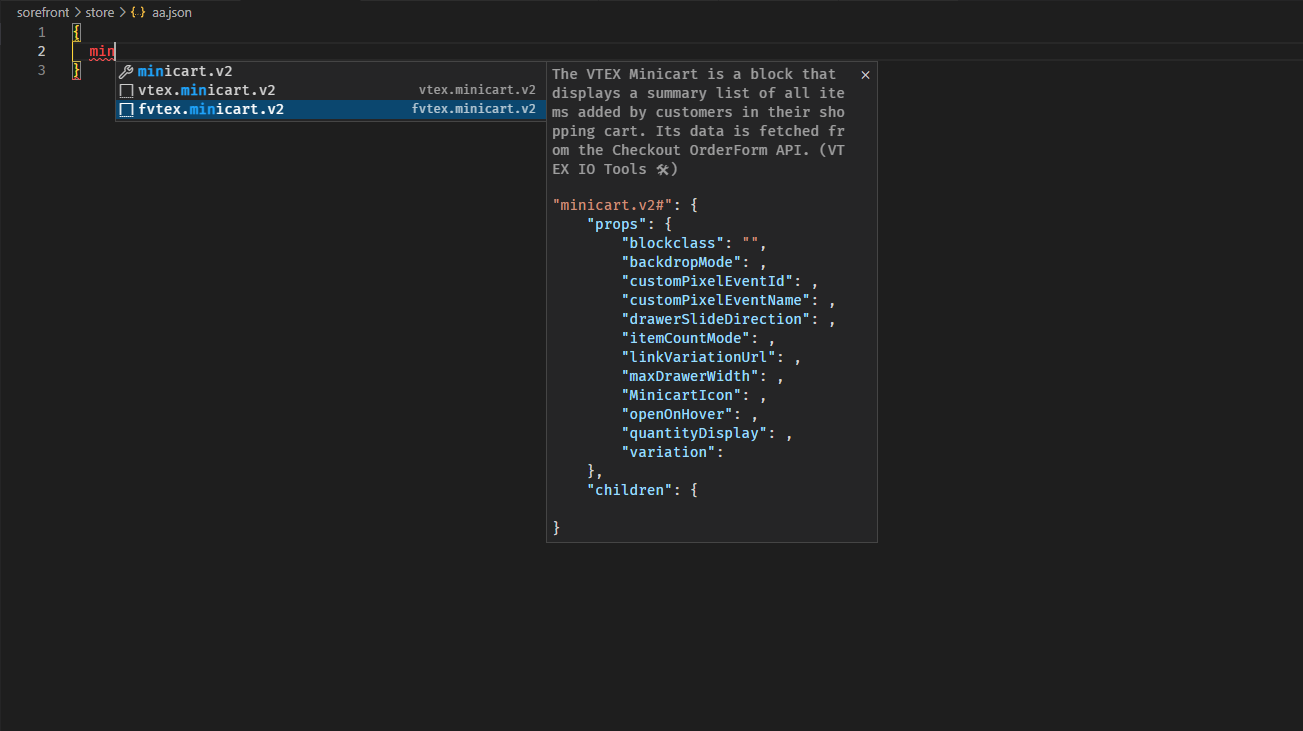The image size is (1303, 731).
Task: Click line number 3 in gutter
Action: click(x=41, y=70)
